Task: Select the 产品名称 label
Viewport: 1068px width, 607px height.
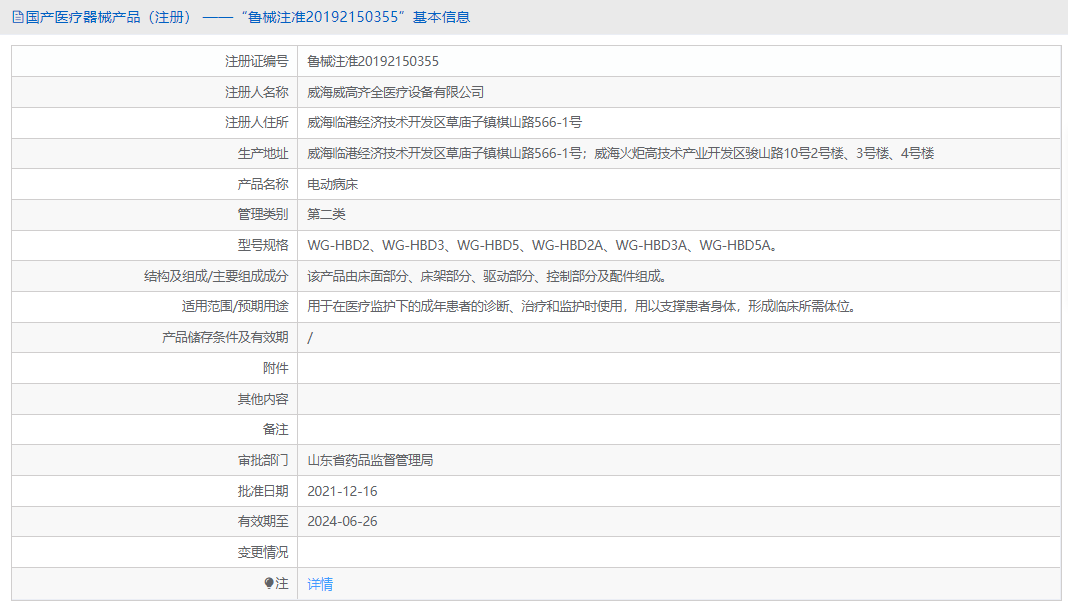Action: pyautogui.click(x=263, y=184)
